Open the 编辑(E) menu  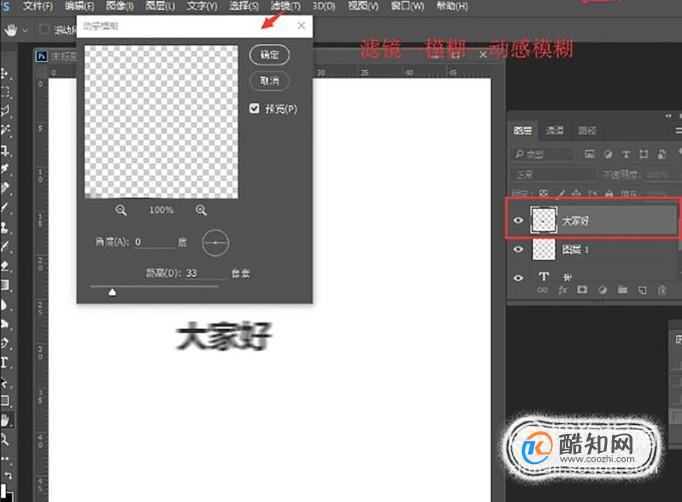[79, 6]
